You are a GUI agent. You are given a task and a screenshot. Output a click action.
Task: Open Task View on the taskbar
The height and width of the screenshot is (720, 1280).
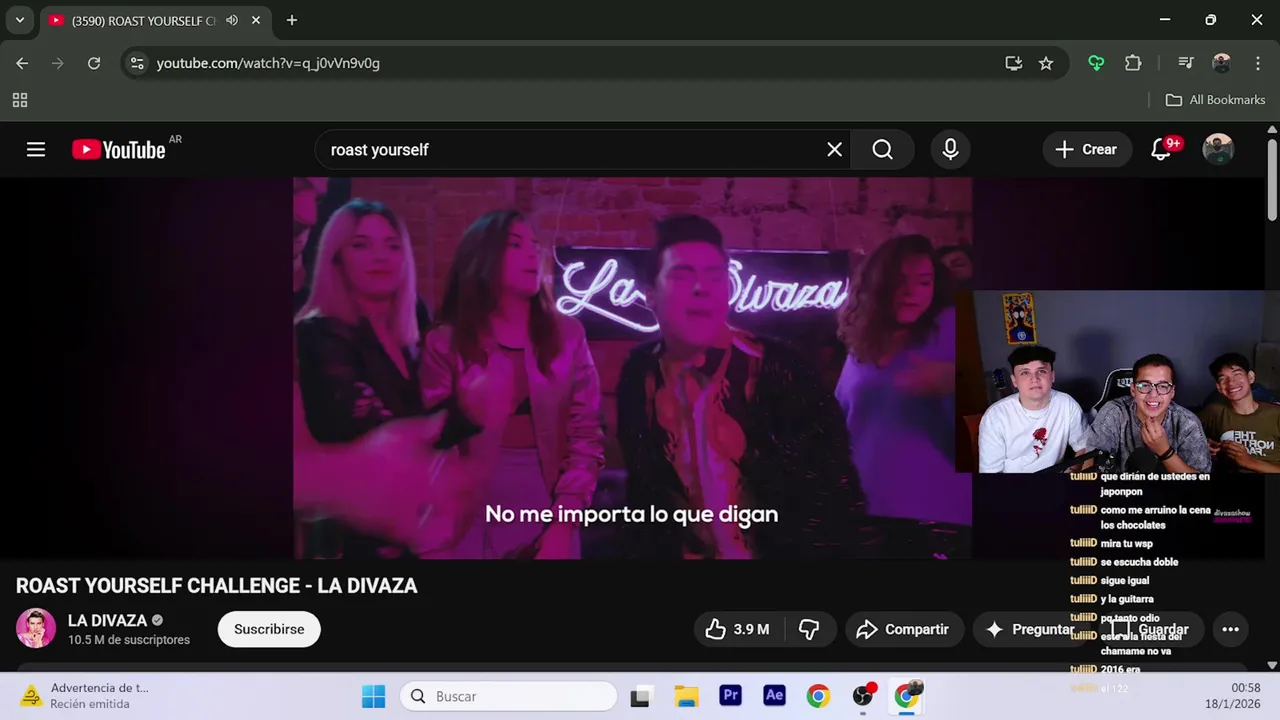point(641,696)
